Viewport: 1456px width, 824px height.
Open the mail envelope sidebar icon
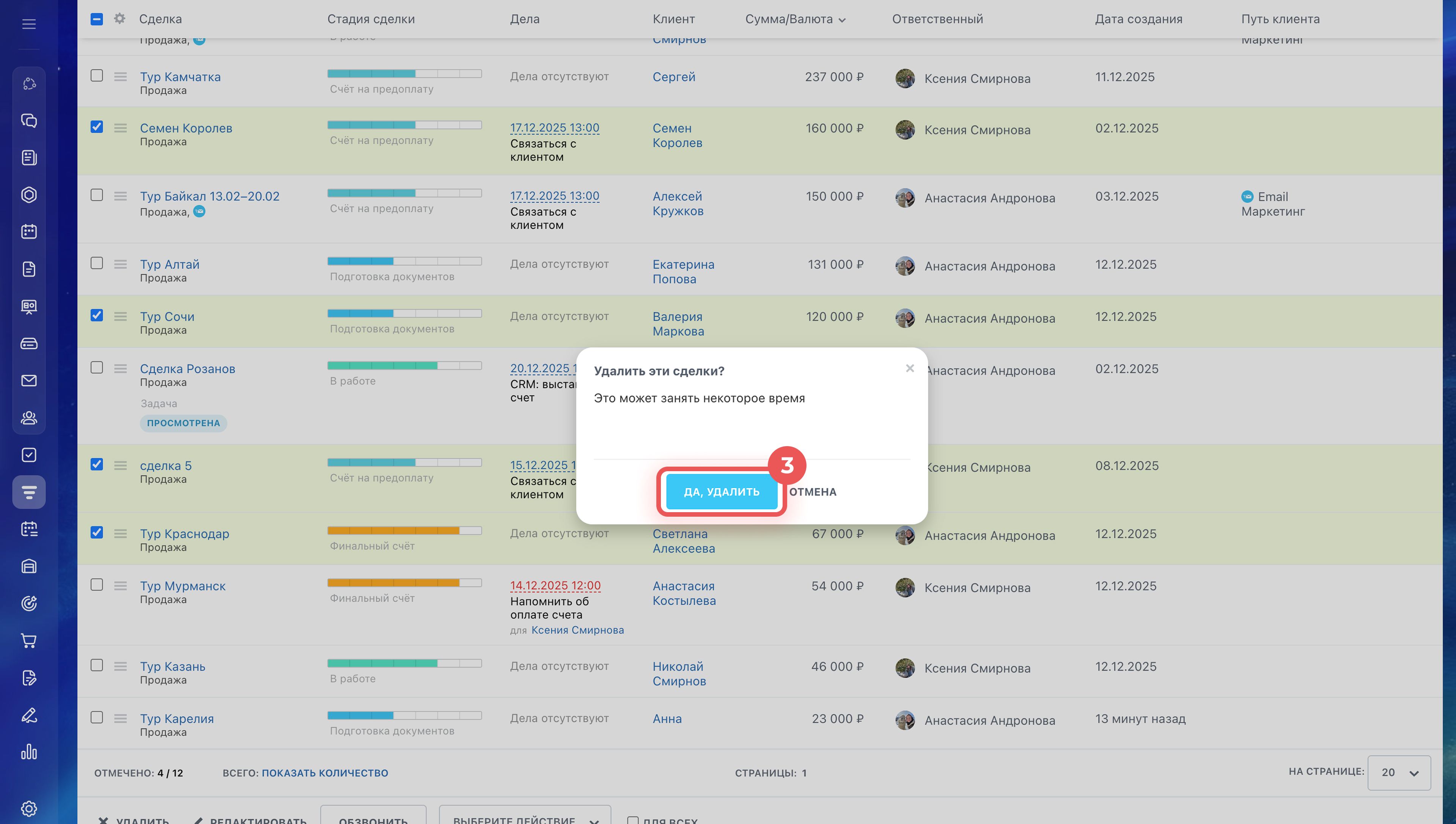(29, 380)
